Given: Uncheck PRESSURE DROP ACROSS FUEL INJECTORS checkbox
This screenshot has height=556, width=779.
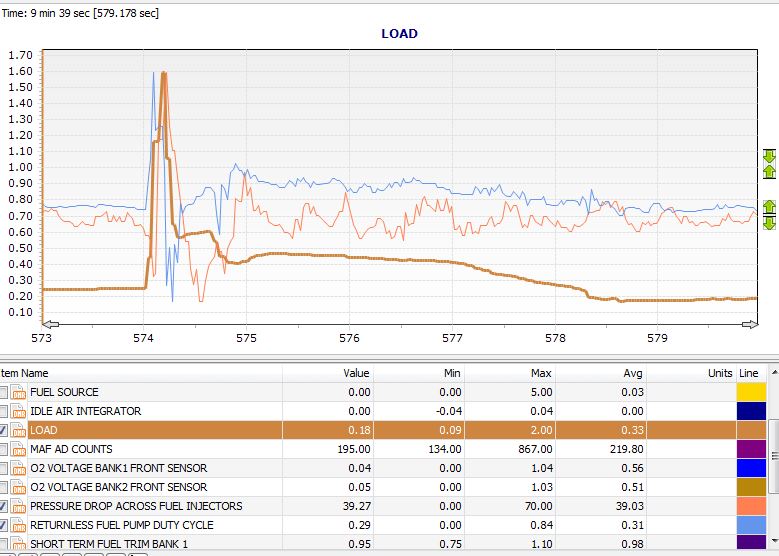Looking at the screenshot, I should click(x=3, y=506).
